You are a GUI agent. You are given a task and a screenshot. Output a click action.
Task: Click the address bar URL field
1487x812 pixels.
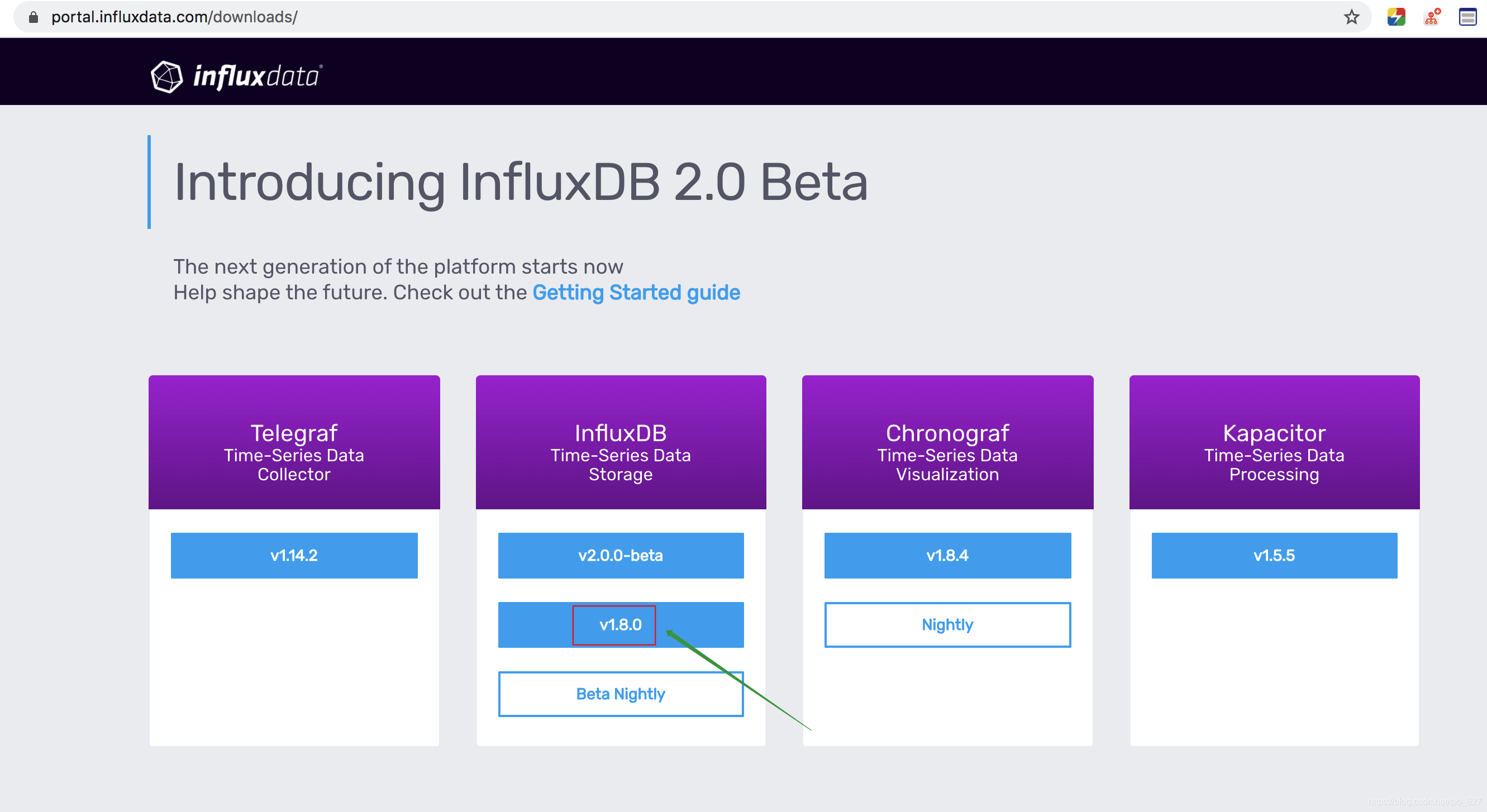(692, 17)
